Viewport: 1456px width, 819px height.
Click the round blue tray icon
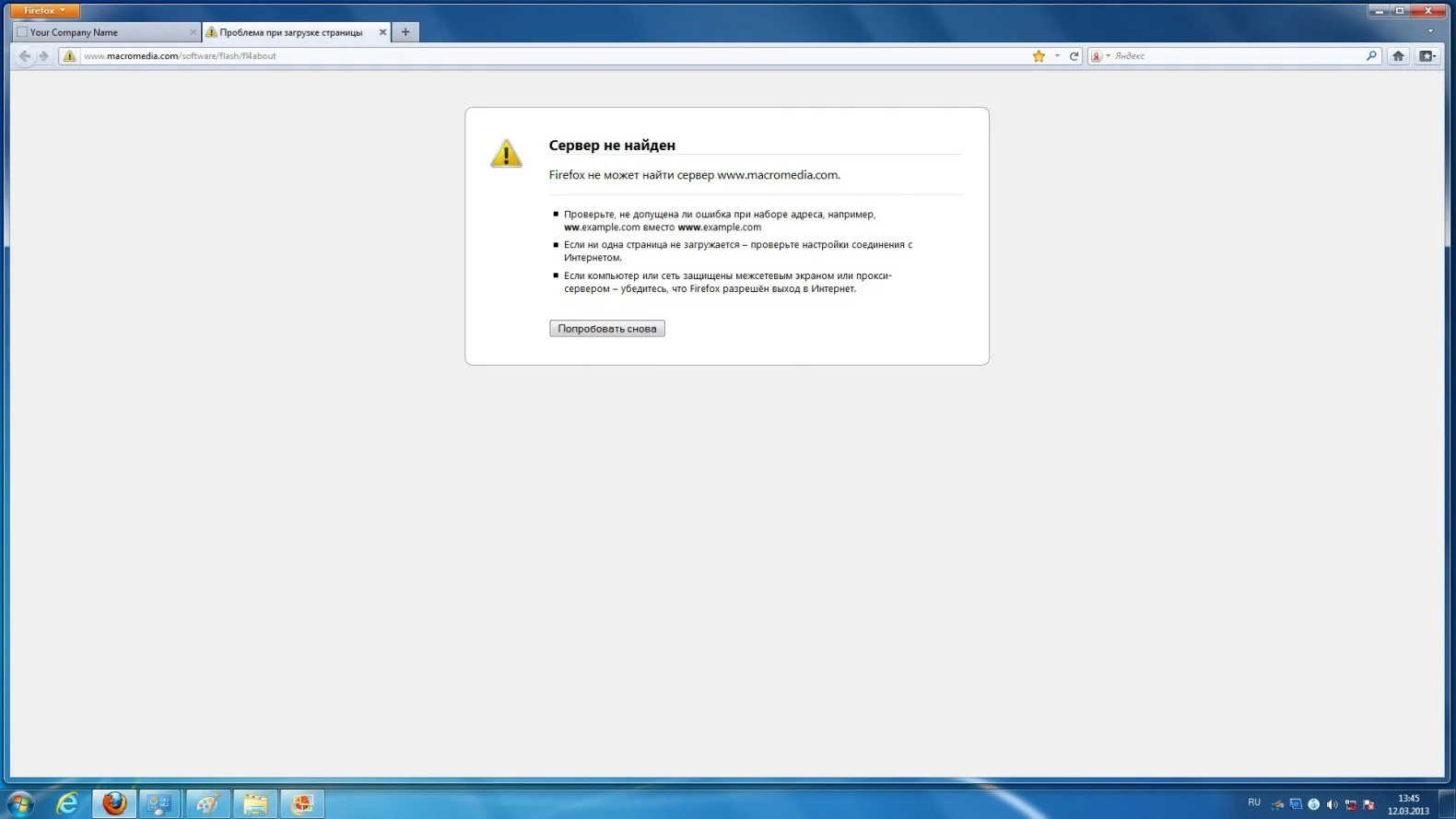tap(1314, 804)
